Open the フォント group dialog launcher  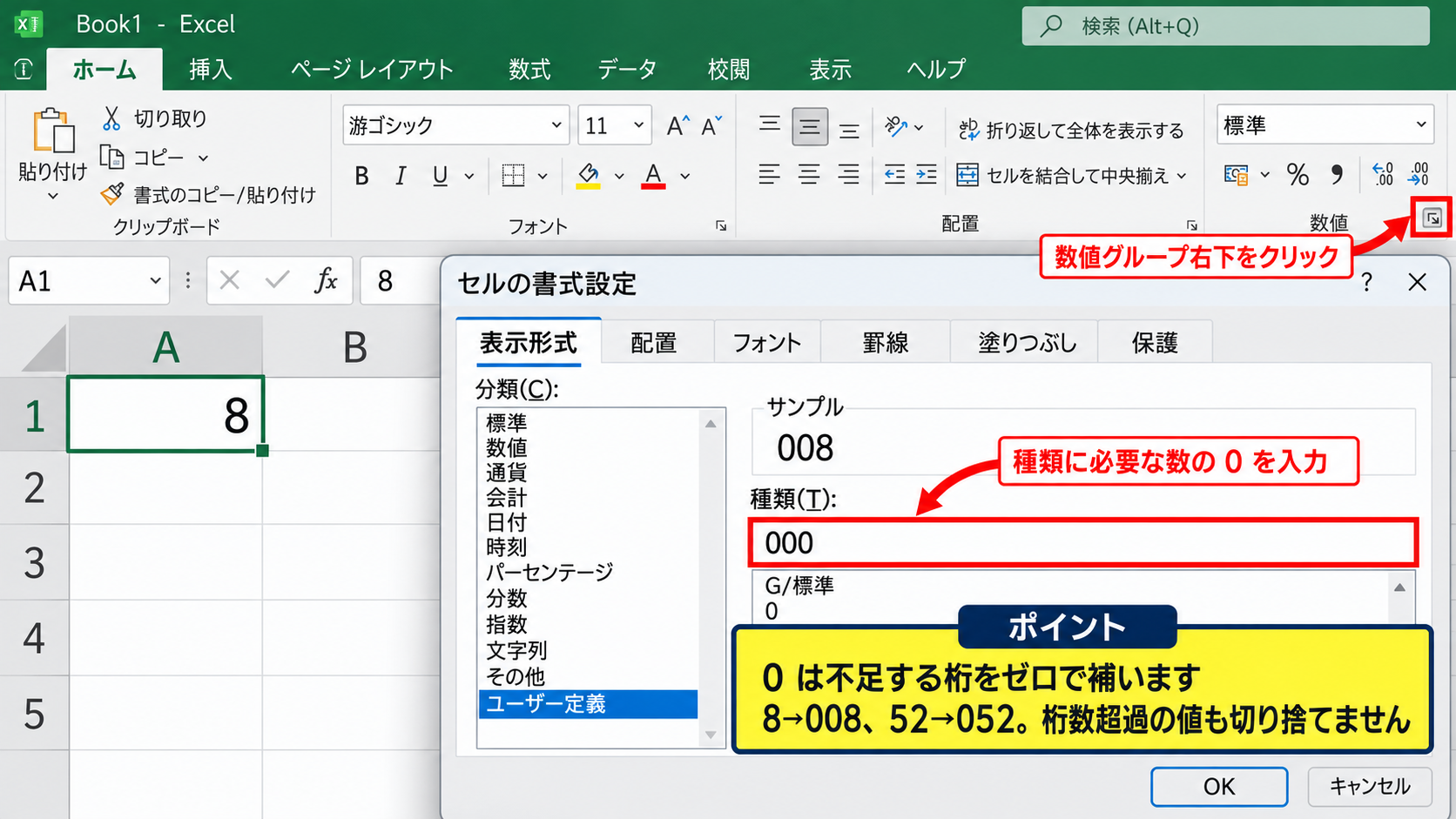click(721, 225)
